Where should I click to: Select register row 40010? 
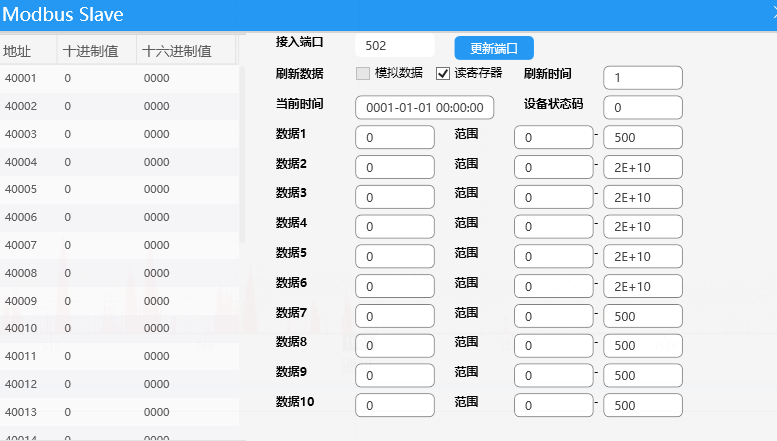(119, 328)
